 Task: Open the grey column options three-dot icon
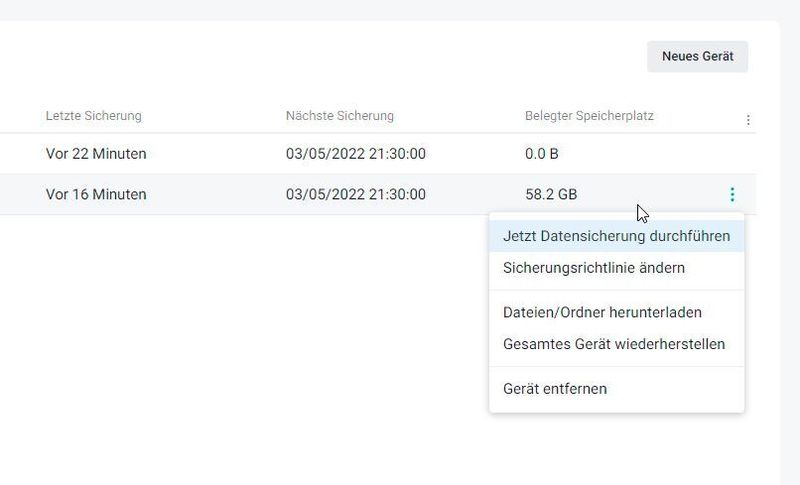pos(748,120)
